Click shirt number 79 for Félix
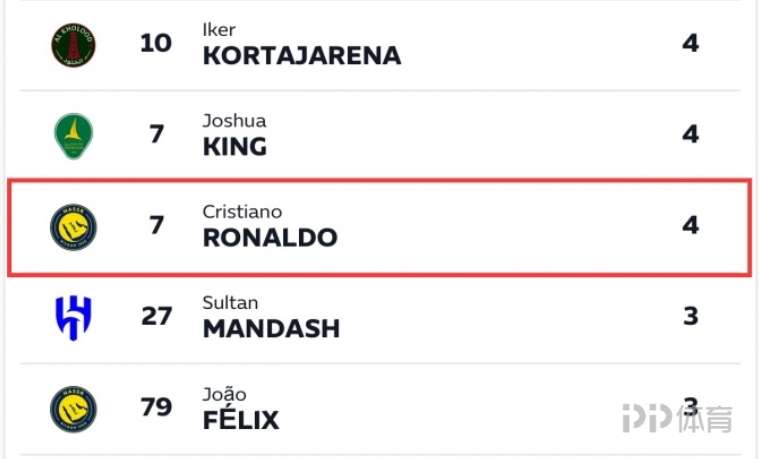Screen dimensions: 759x459 [156, 407]
